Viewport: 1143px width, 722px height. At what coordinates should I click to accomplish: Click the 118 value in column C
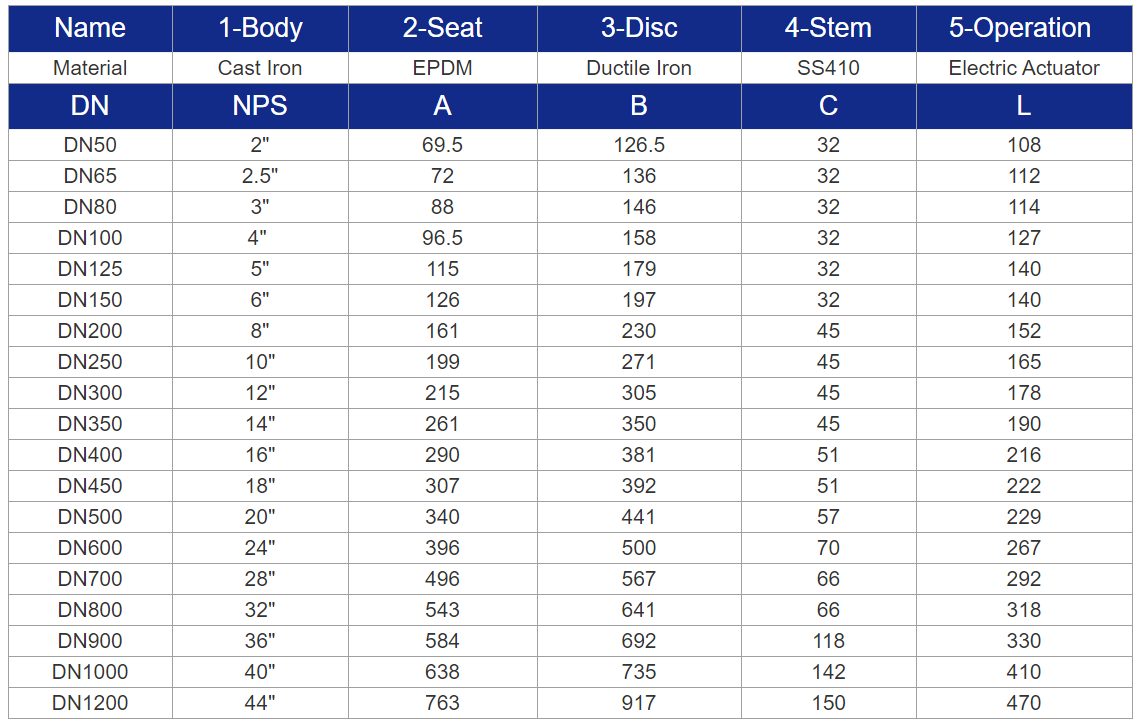point(828,641)
